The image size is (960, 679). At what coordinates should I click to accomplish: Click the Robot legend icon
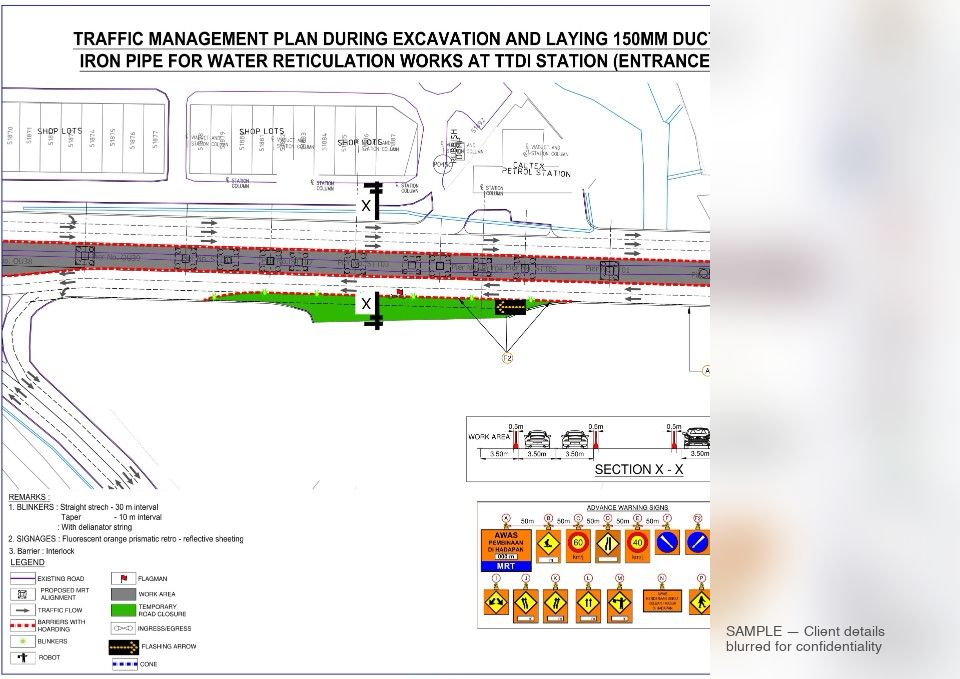click(21, 658)
